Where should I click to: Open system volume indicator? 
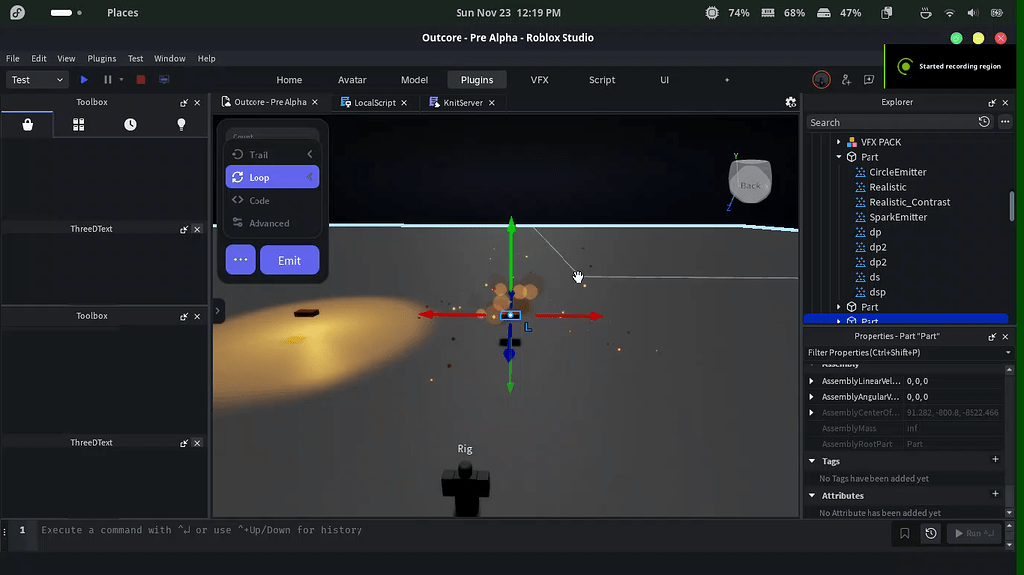(x=972, y=12)
